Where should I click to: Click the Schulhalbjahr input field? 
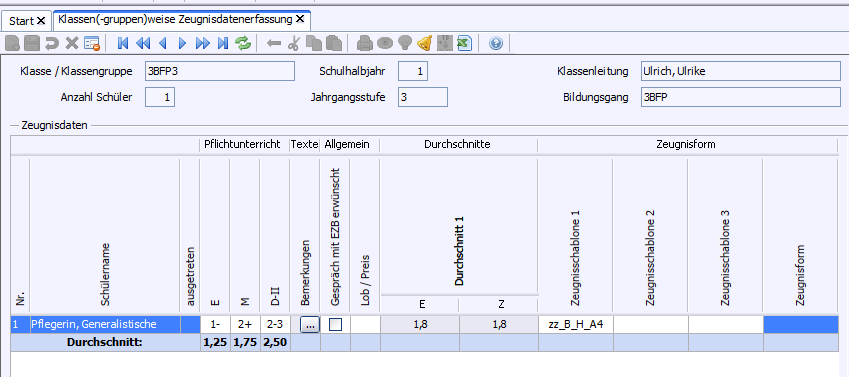coord(413,71)
